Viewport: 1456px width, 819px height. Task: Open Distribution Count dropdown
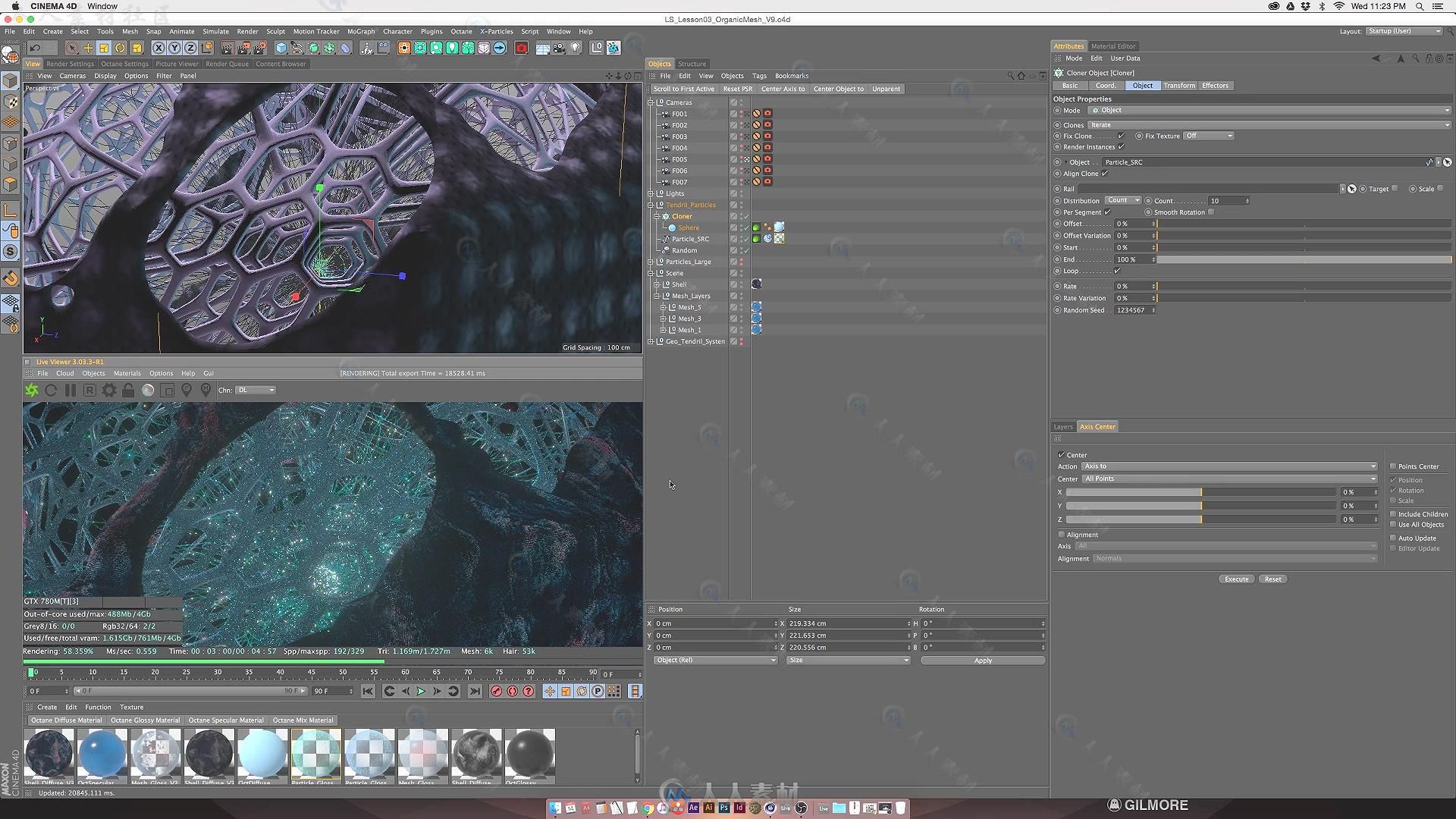[1123, 200]
